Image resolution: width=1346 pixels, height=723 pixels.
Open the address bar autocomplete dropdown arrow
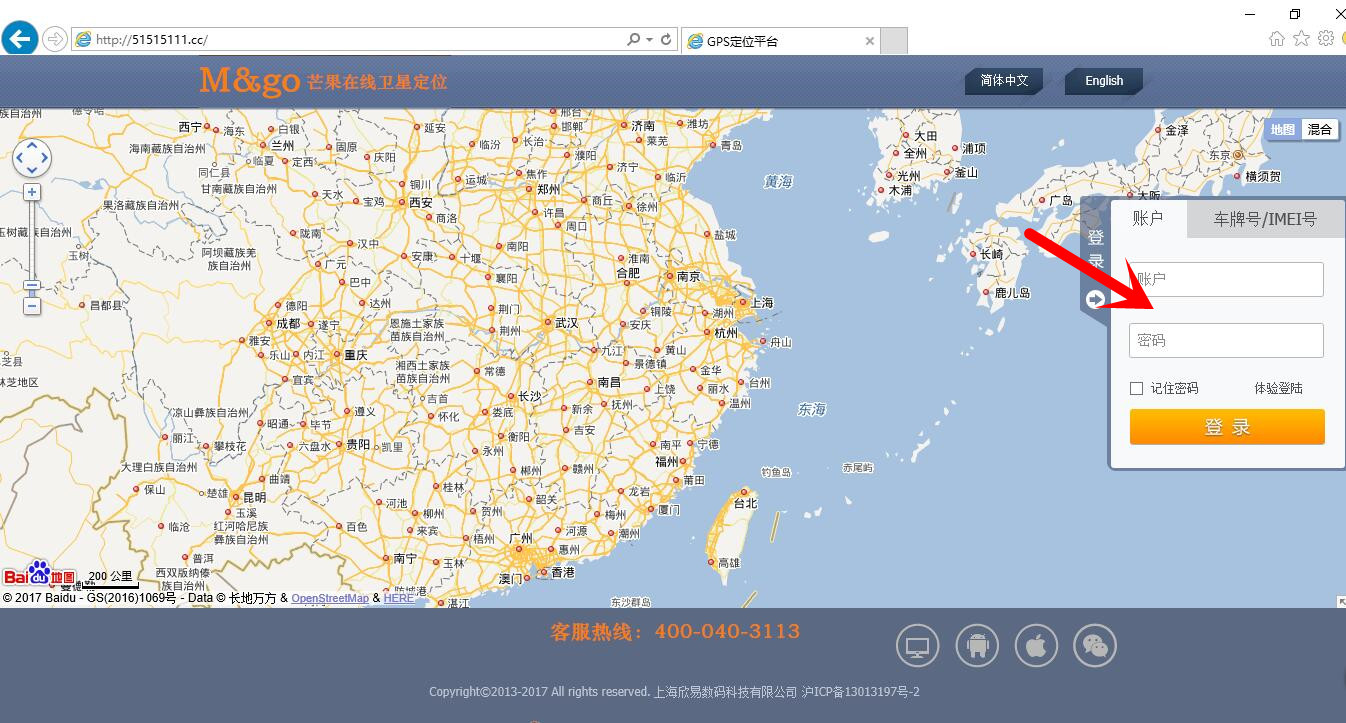650,40
